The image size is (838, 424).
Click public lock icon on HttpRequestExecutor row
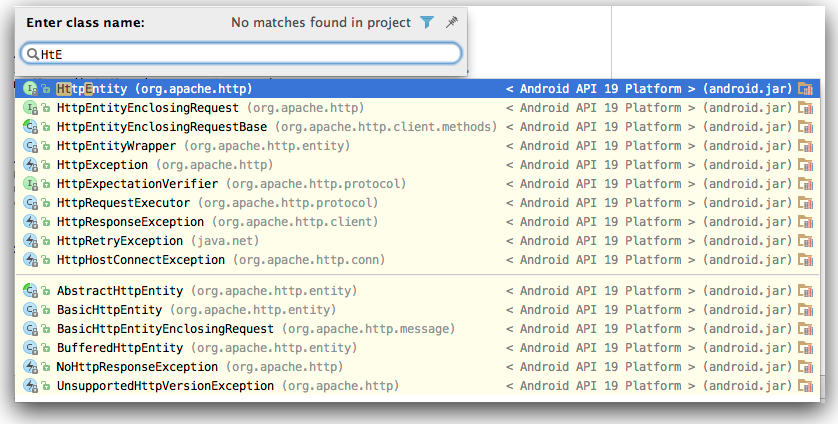click(46, 204)
